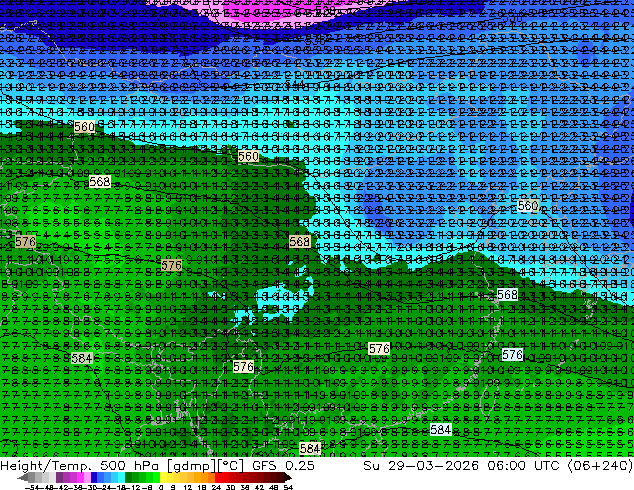
Task: Select the leftmost 568 contour label
Action: point(100,182)
